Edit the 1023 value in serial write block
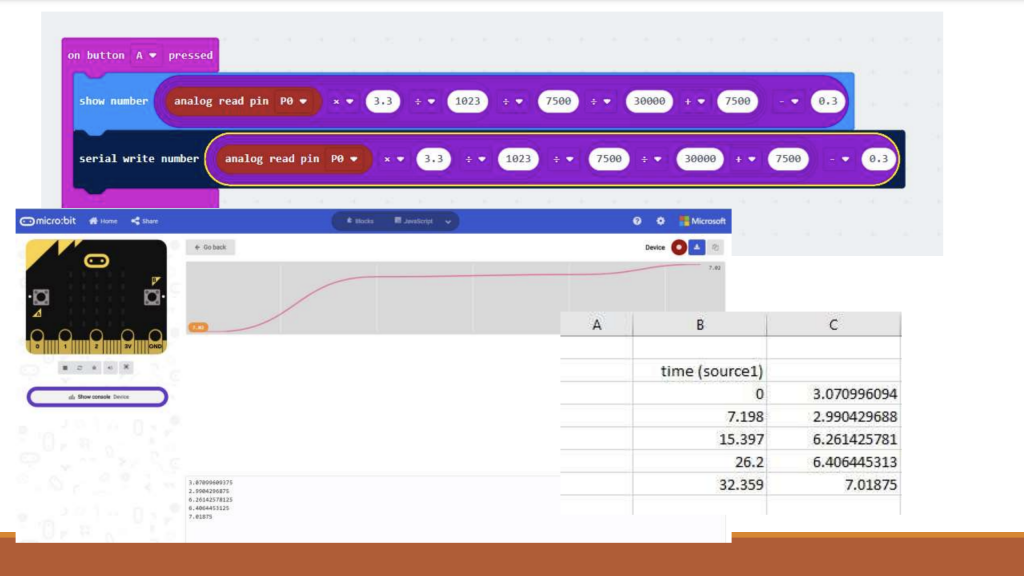This screenshot has height=576, width=1024. point(518,159)
